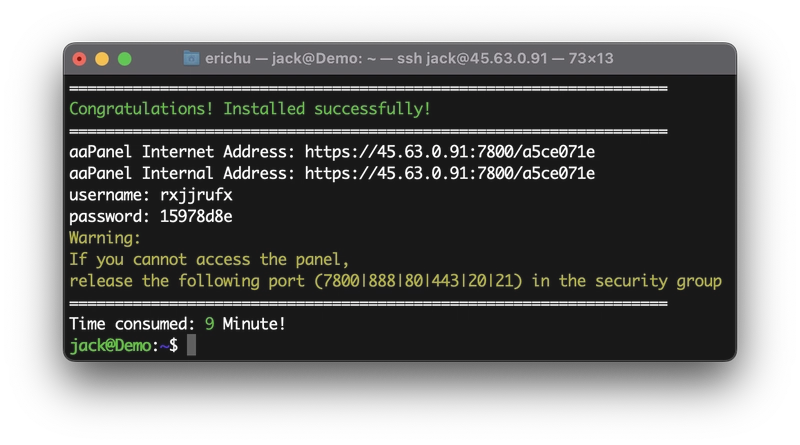Click the port list 7800|888|80|443|20|21
Image resolution: width=800 pixels, height=445 pixels.
418,281
